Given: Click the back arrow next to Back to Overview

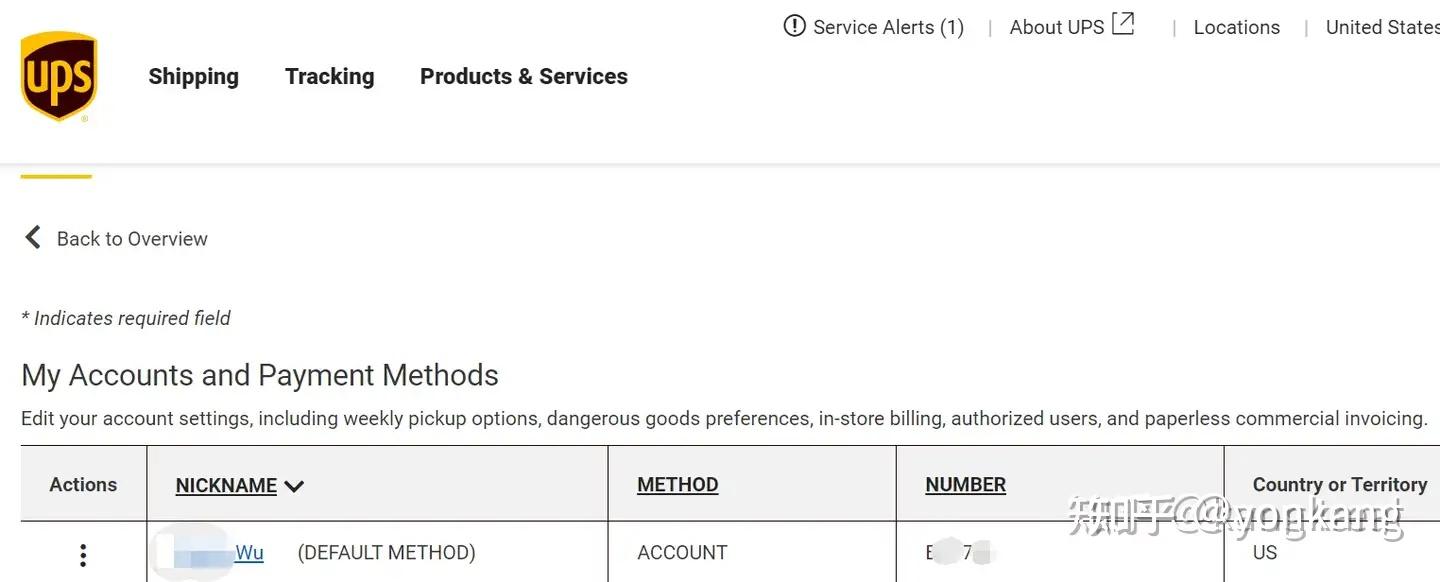Looking at the screenshot, I should point(33,237).
